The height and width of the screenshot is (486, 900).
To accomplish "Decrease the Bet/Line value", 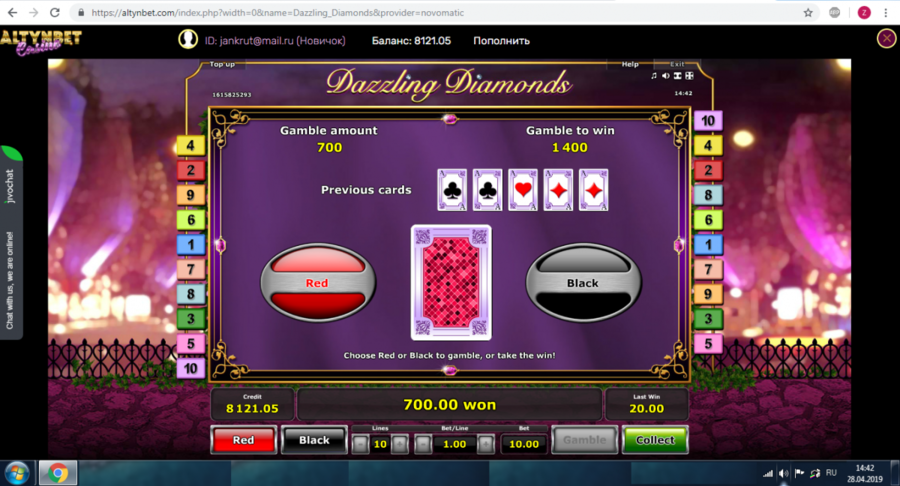I will 422,444.
